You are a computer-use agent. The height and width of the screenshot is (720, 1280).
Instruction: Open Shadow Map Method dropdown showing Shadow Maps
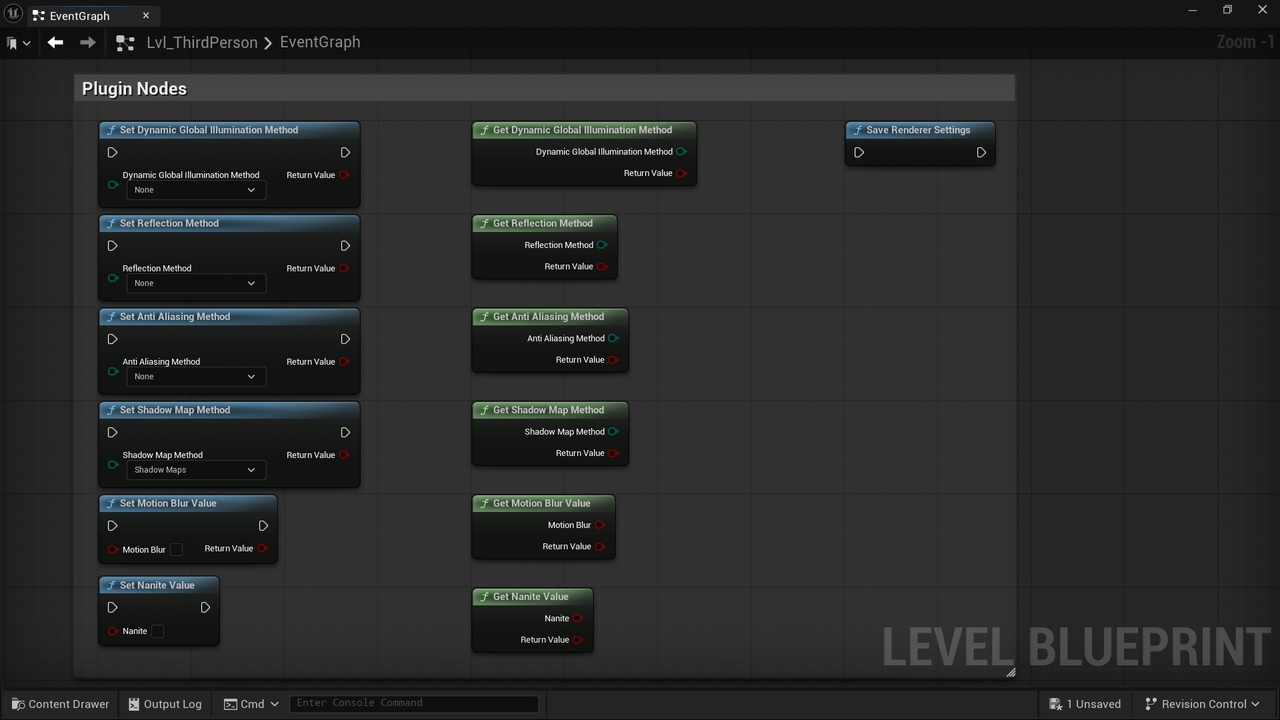(196, 470)
